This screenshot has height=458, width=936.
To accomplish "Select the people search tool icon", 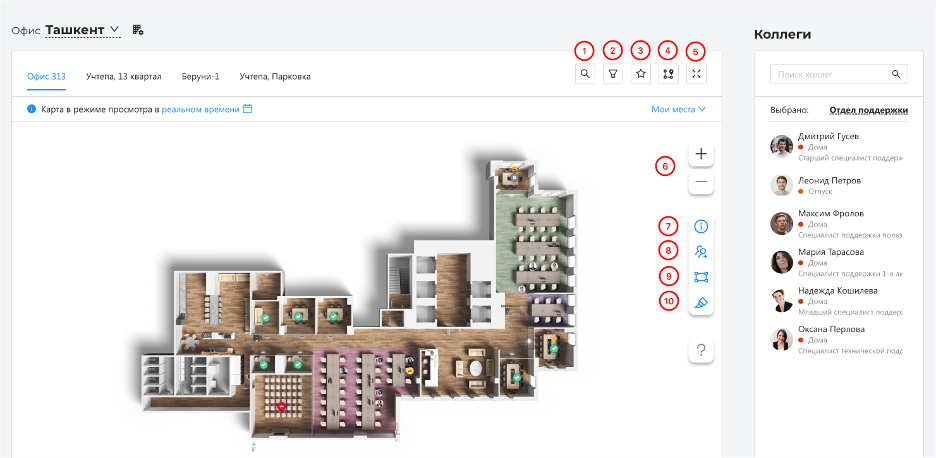I will pyautogui.click(x=701, y=252).
